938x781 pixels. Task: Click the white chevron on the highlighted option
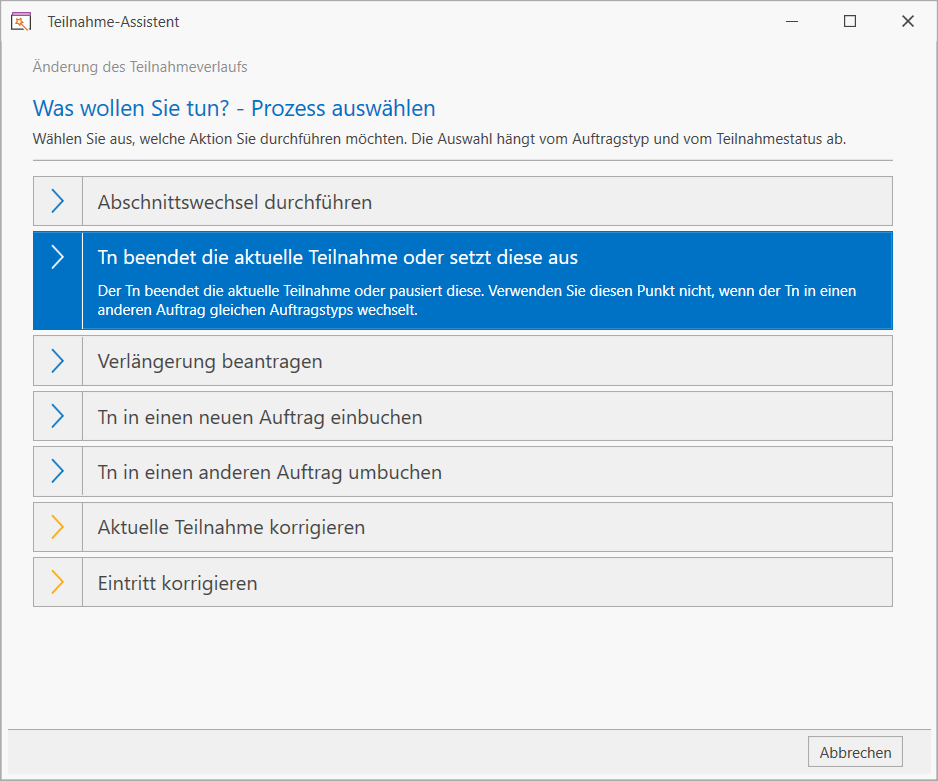[57, 257]
